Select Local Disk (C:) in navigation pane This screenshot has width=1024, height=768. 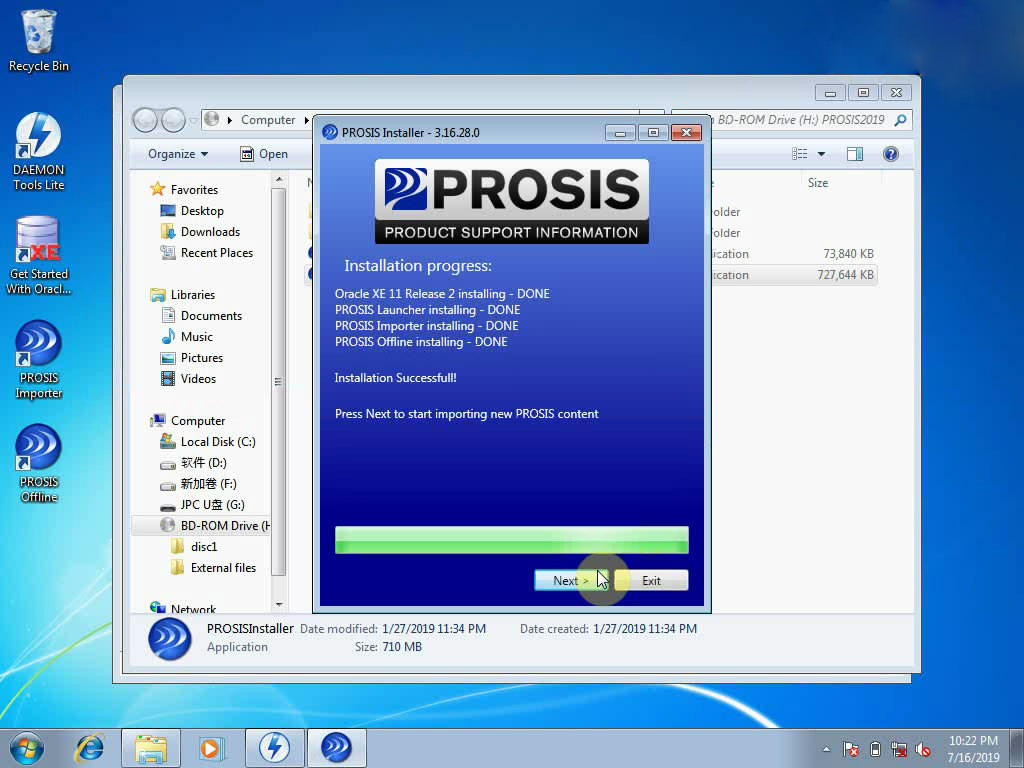point(217,442)
